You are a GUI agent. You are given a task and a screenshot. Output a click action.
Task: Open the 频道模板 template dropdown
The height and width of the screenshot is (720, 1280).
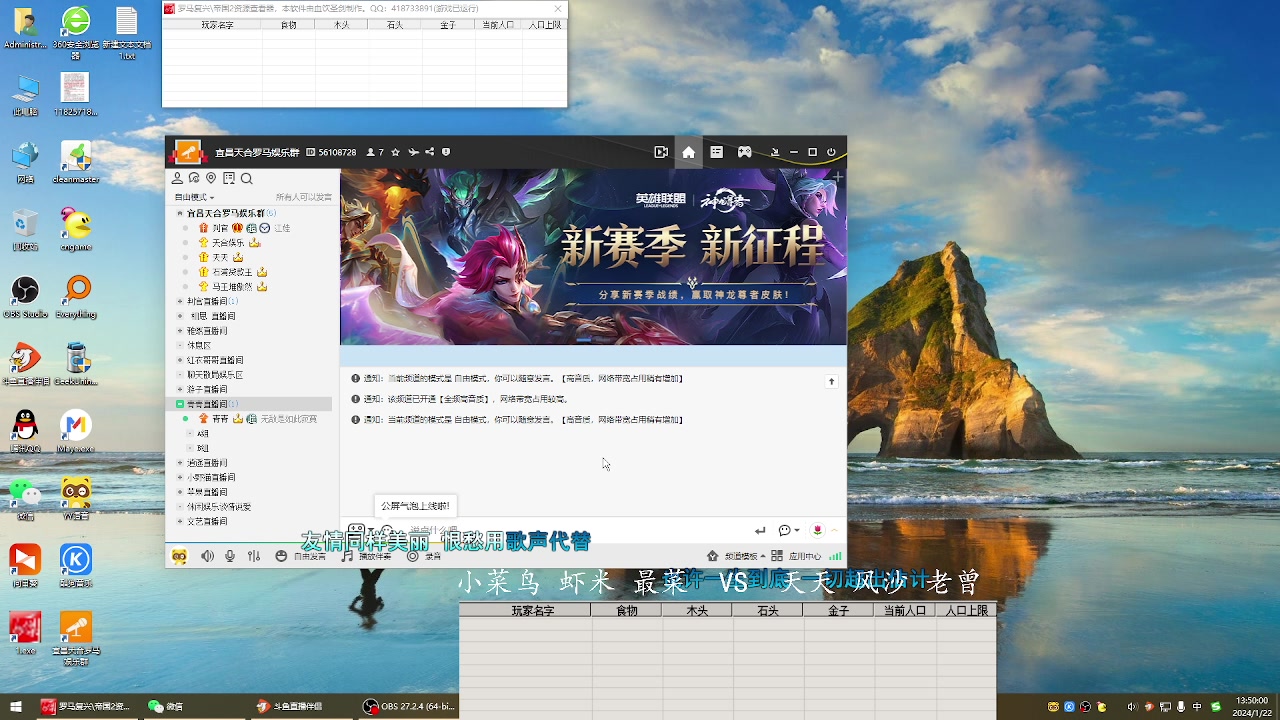click(736, 556)
